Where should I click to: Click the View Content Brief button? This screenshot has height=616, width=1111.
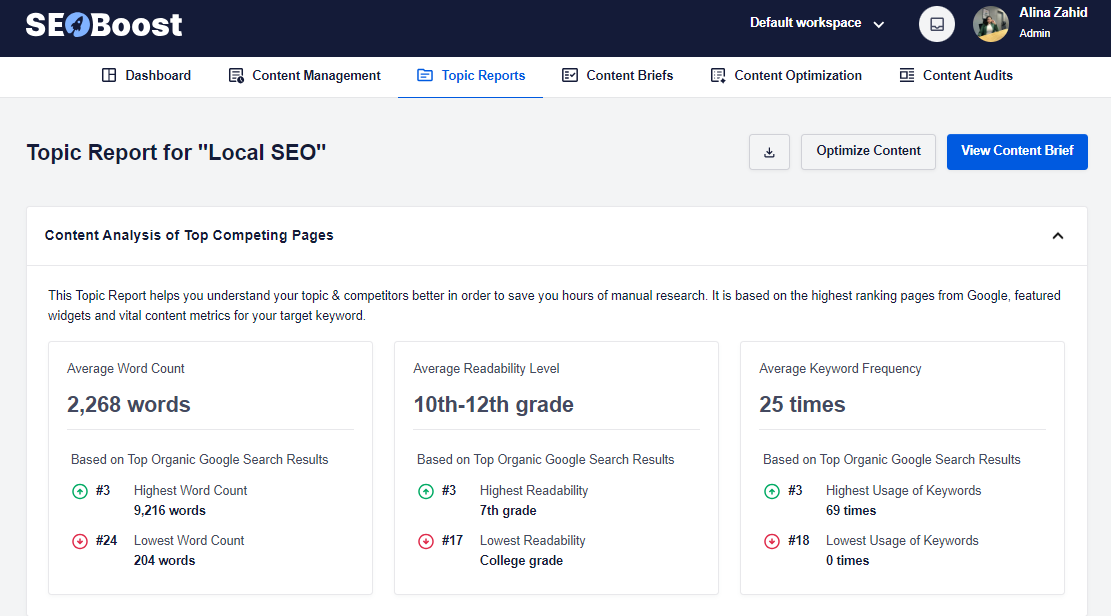tap(1017, 152)
